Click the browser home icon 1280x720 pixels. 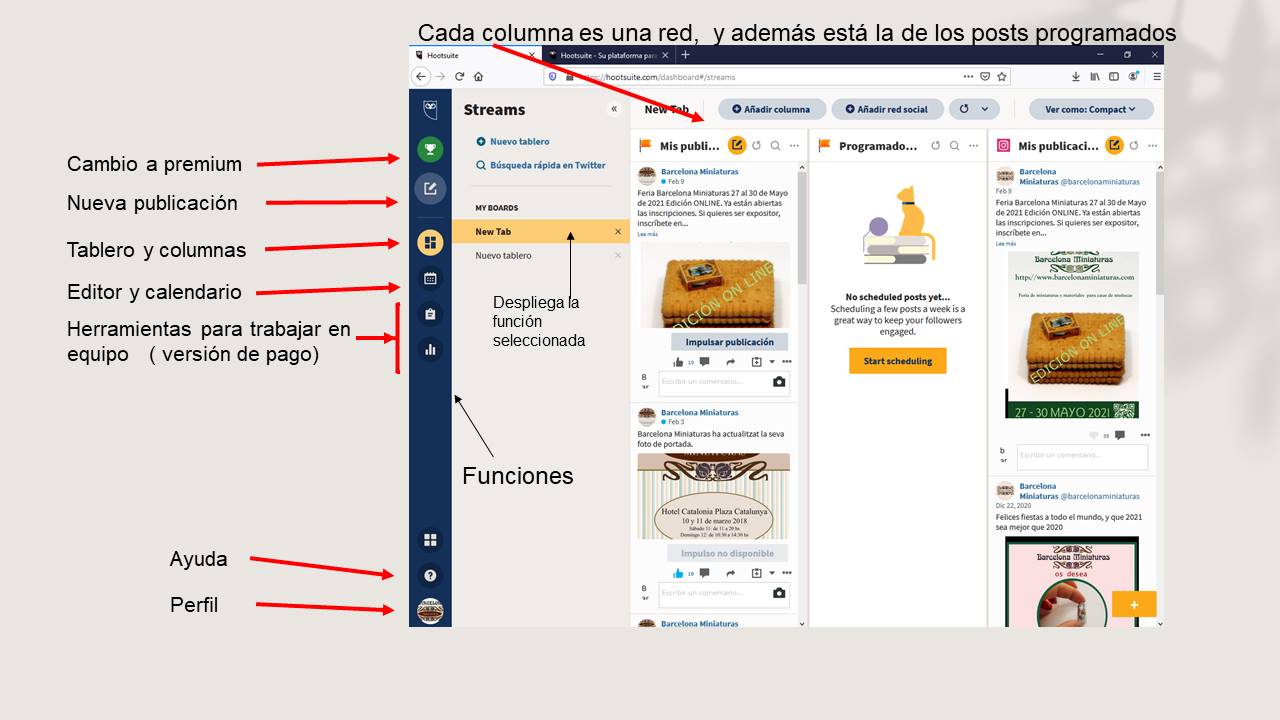(x=478, y=76)
